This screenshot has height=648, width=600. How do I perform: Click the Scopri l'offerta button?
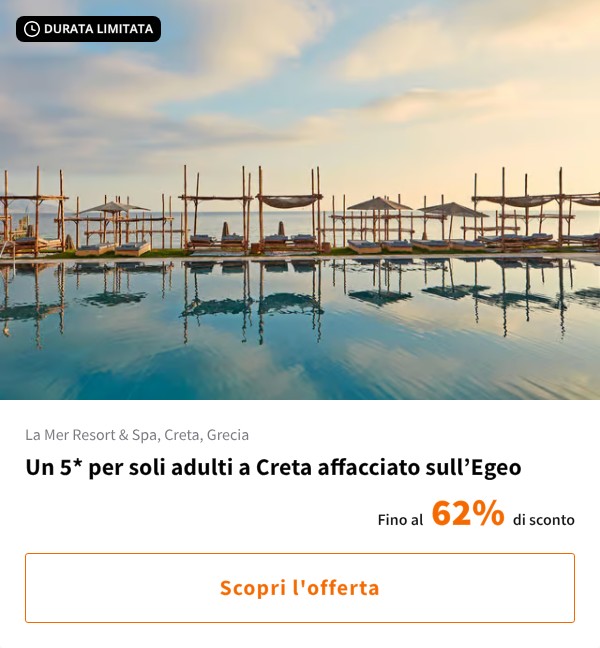point(300,588)
